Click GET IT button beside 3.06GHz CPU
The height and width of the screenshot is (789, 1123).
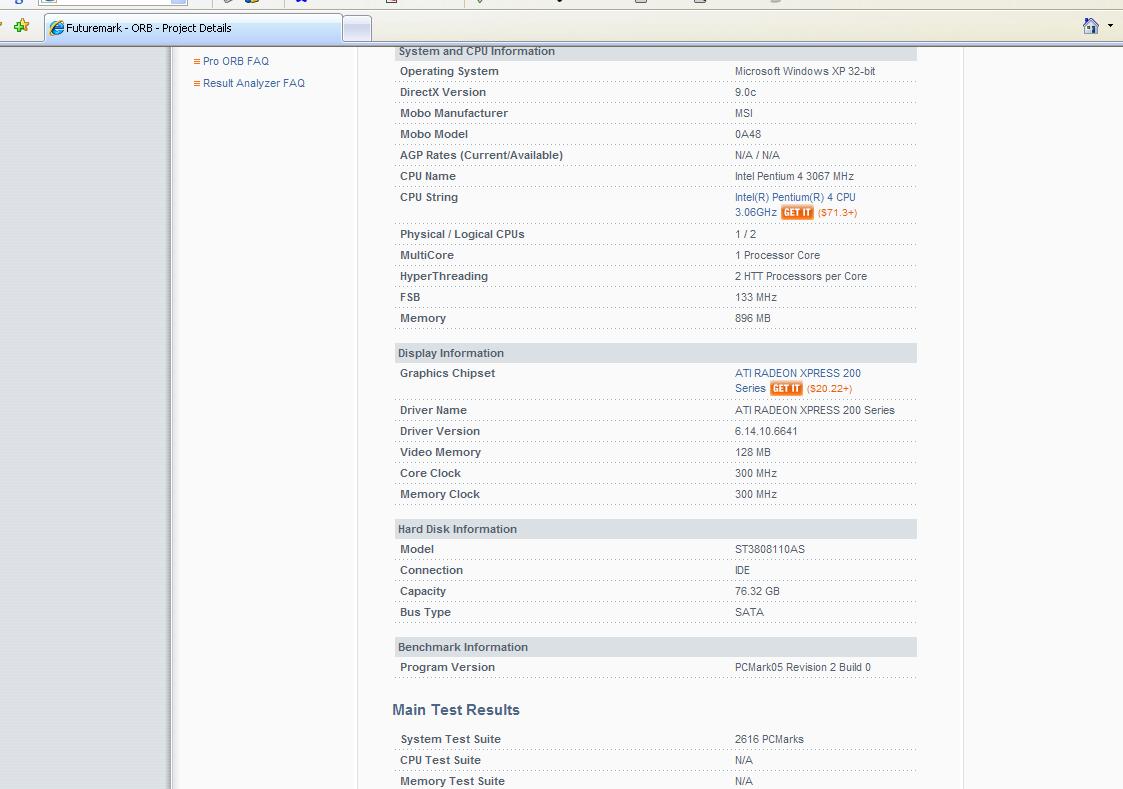pyautogui.click(x=797, y=213)
